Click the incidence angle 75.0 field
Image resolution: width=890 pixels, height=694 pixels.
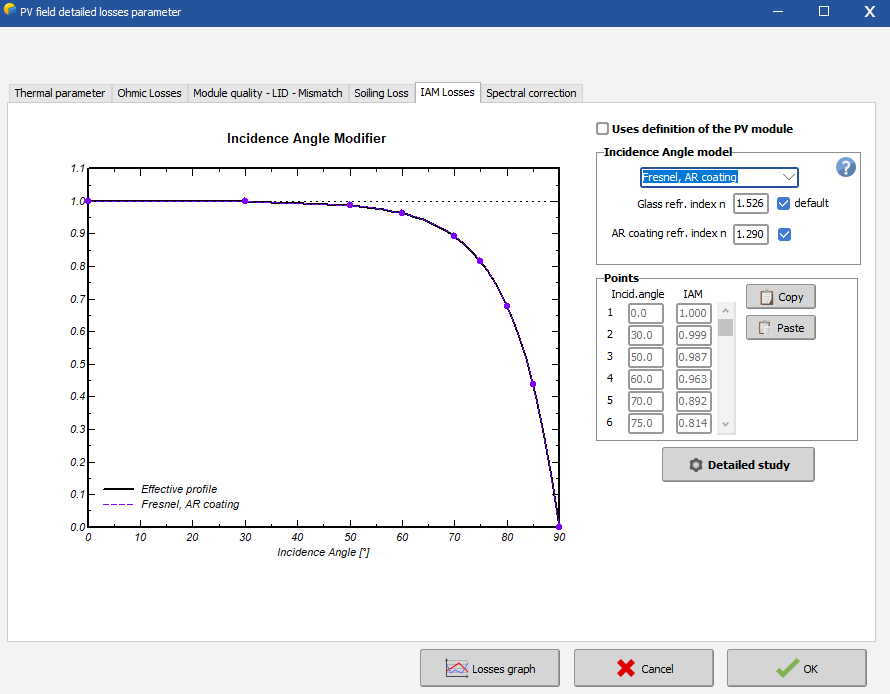coord(645,423)
